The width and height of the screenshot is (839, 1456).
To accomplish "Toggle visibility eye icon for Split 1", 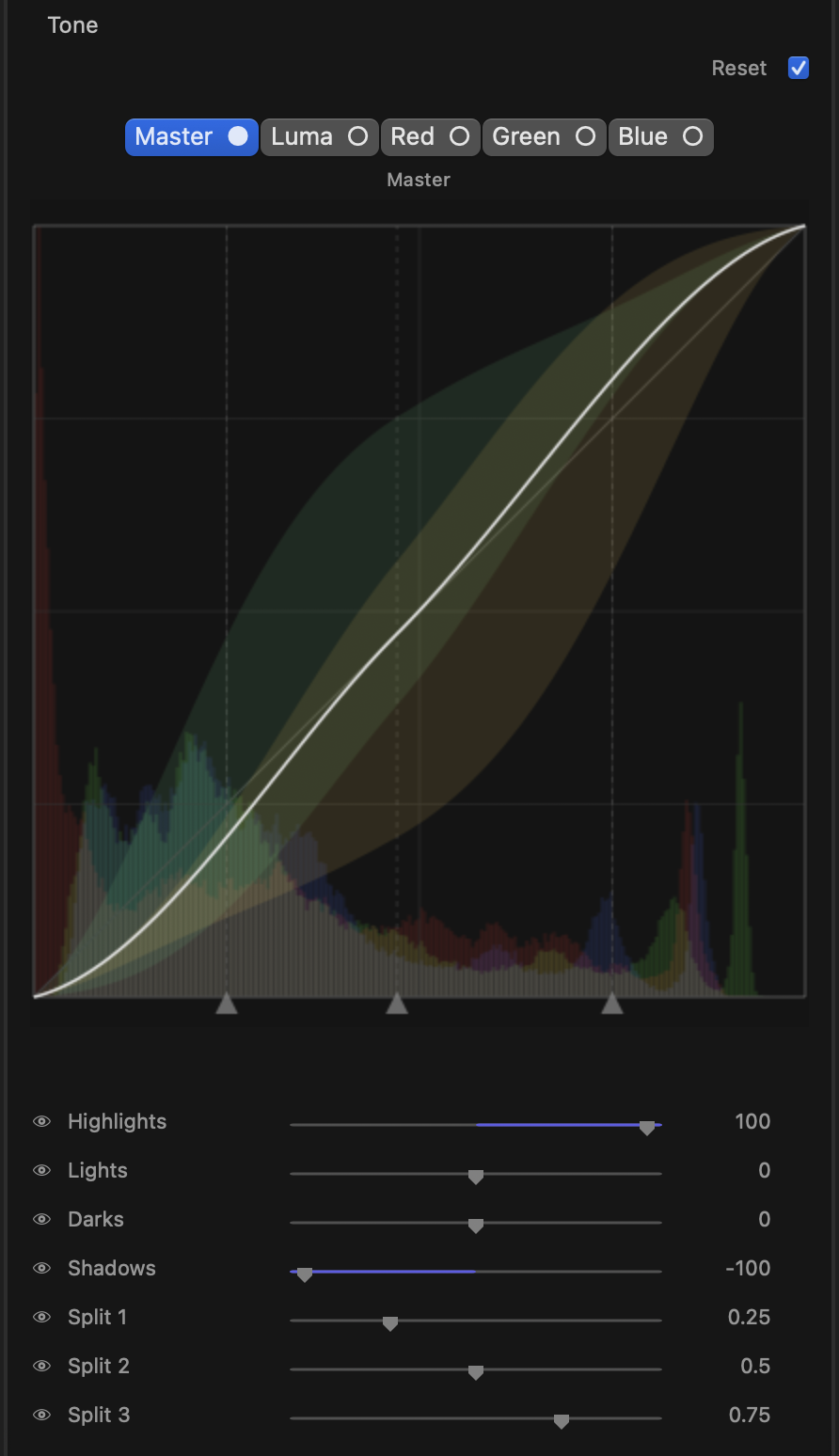I will click(41, 1317).
